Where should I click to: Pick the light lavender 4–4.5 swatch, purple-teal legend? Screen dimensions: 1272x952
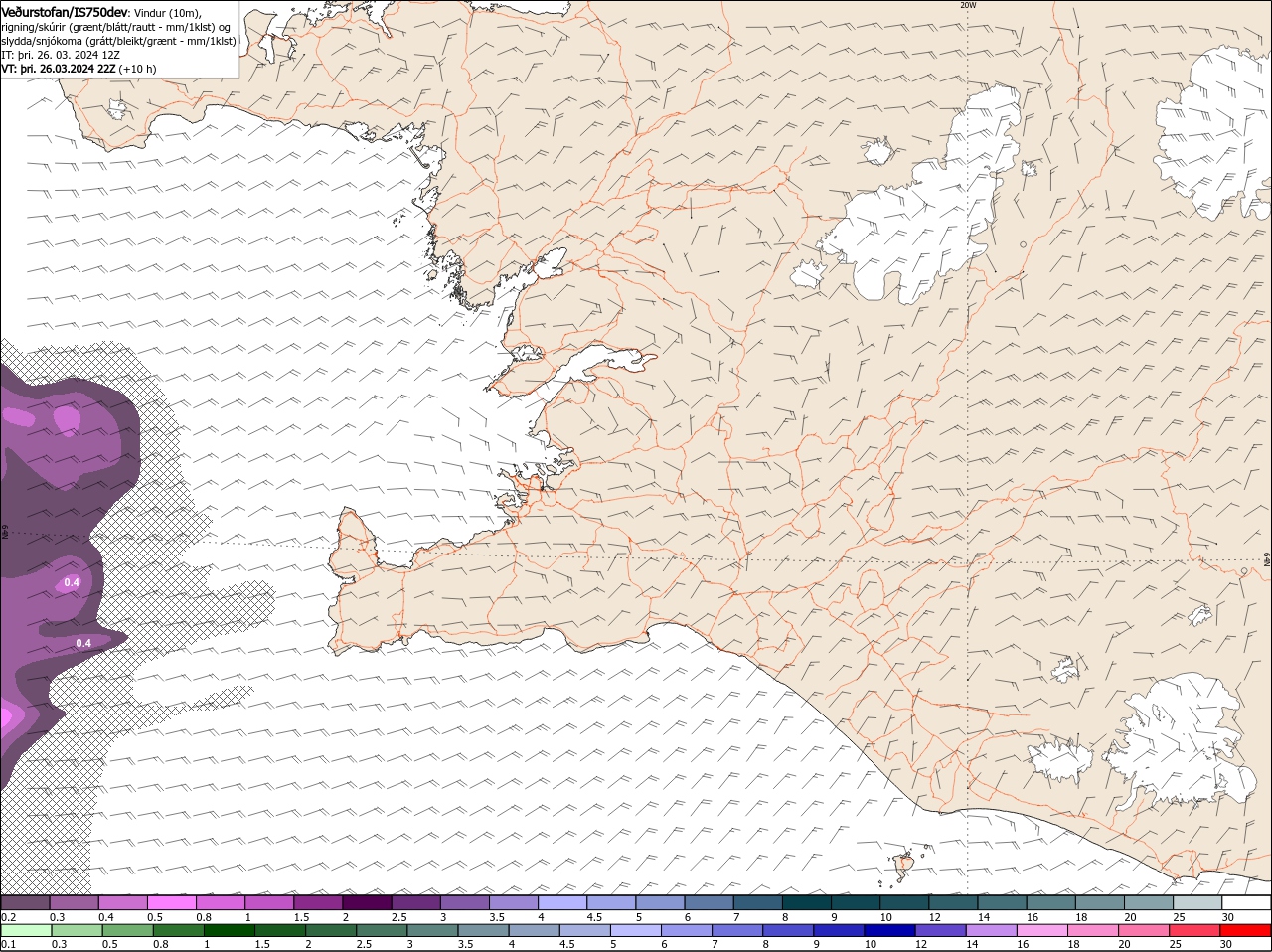(x=561, y=902)
